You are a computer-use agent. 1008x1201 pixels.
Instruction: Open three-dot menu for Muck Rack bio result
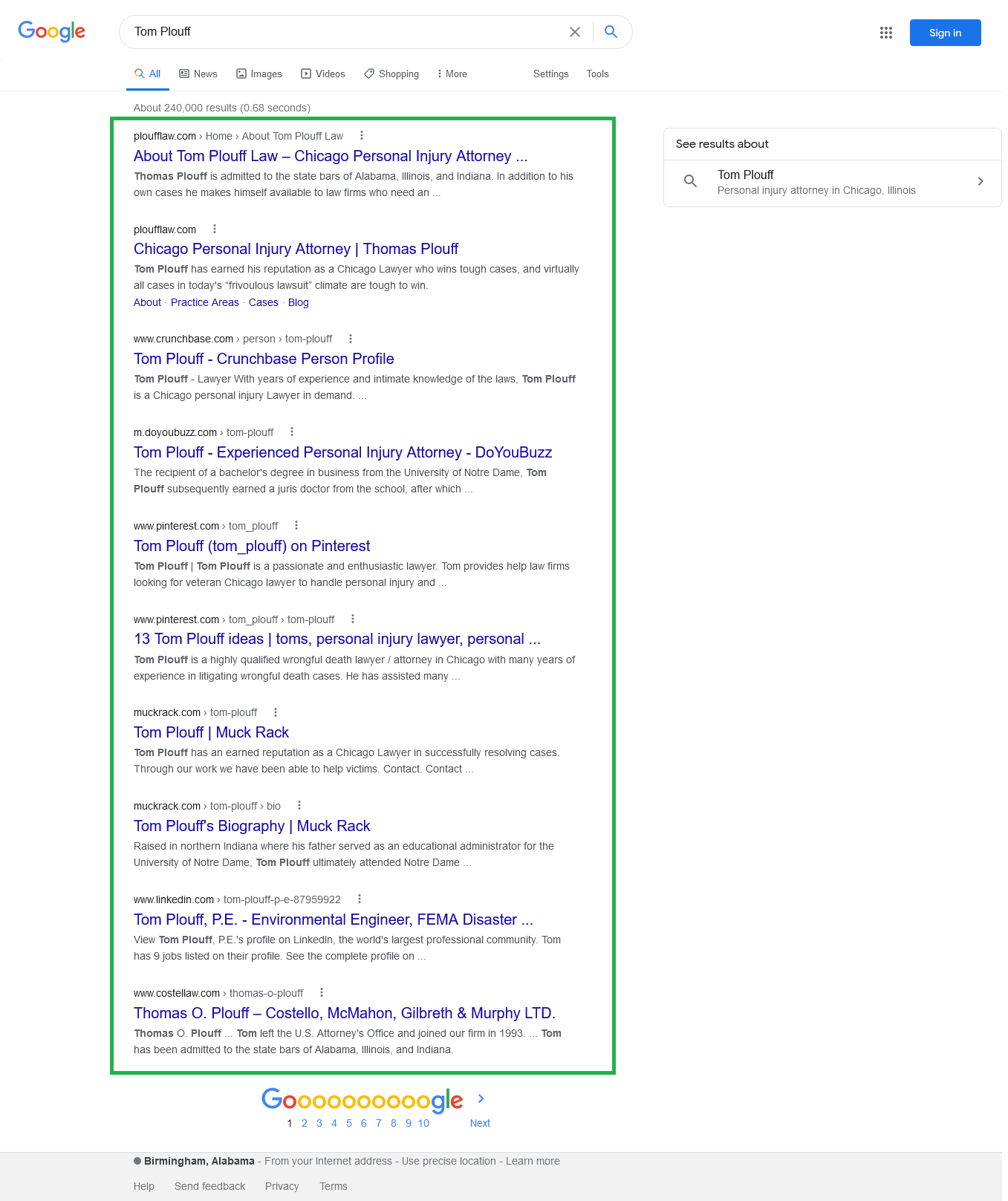pos(299,806)
